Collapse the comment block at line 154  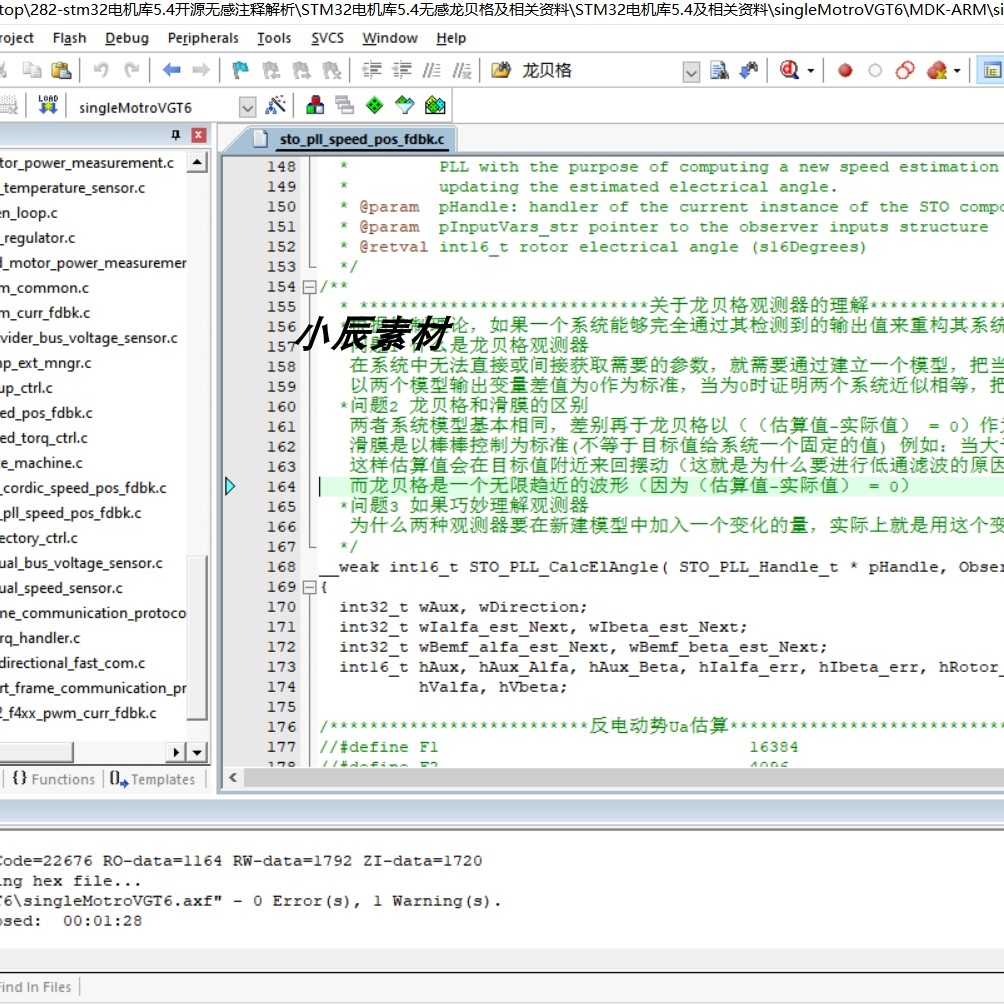coord(309,287)
